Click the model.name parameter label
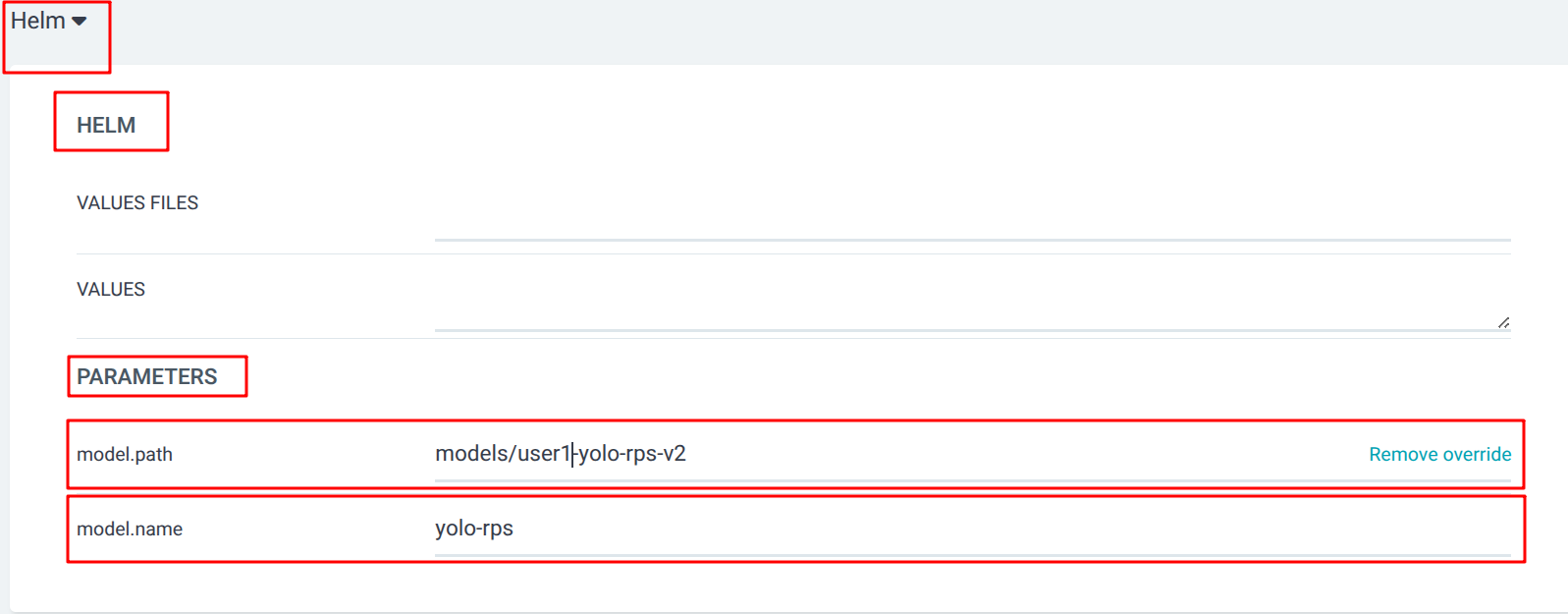Image resolution: width=1568 pixels, height=614 pixels. click(130, 530)
